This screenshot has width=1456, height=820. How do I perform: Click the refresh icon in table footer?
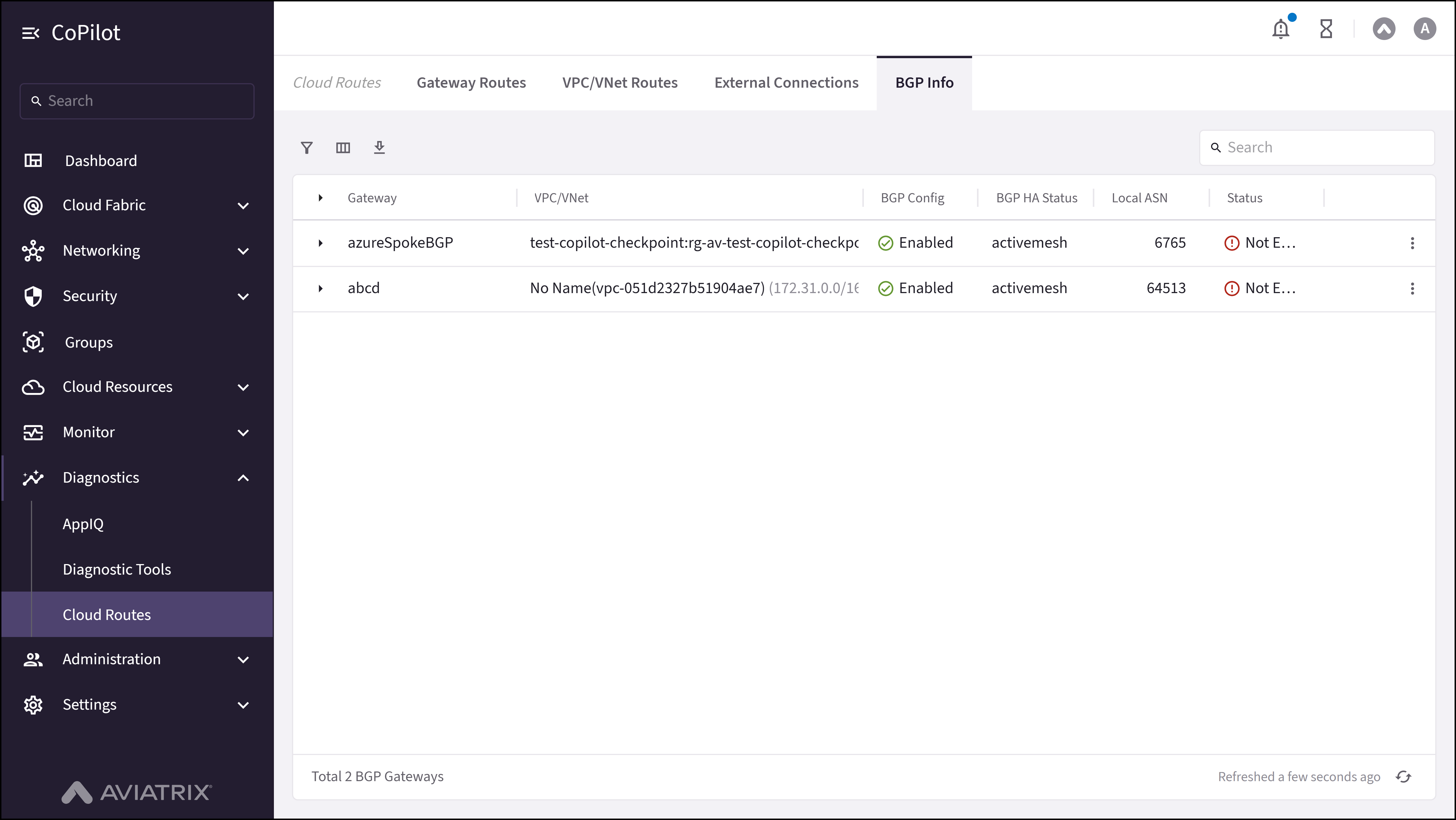[1403, 777]
